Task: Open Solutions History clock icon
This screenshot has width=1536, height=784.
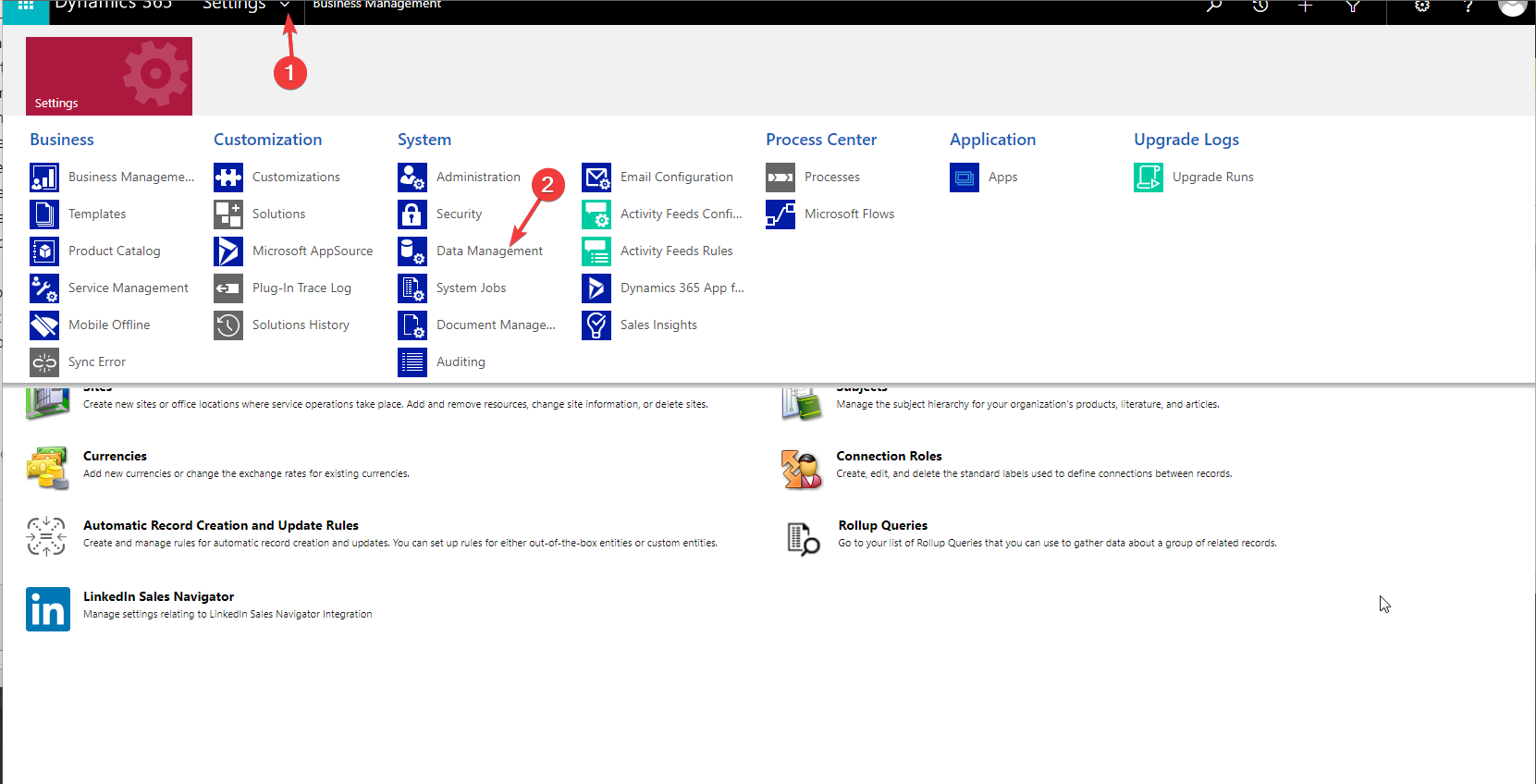Action: pyautogui.click(x=228, y=325)
